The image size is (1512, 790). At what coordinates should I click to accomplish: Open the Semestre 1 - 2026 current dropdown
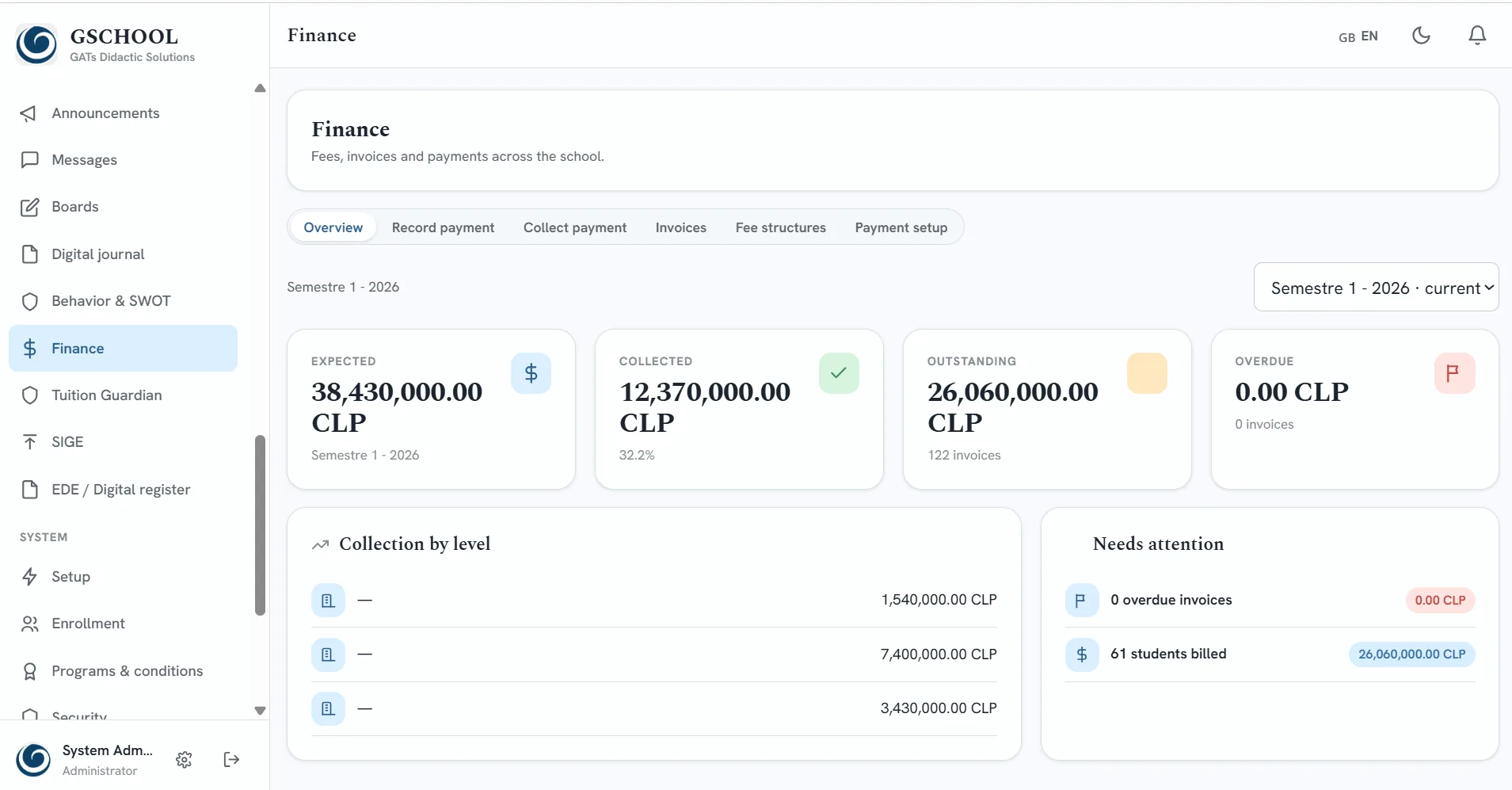click(1376, 288)
